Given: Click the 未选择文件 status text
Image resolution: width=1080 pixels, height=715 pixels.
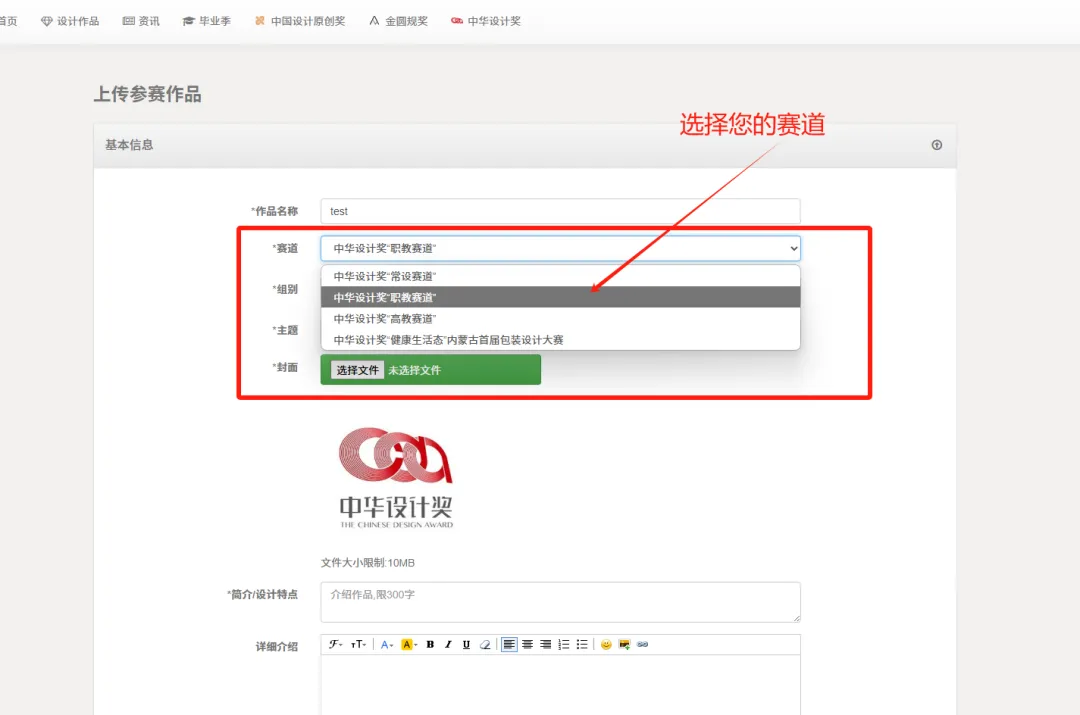Looking at the screenshot, I should point(415,370).
